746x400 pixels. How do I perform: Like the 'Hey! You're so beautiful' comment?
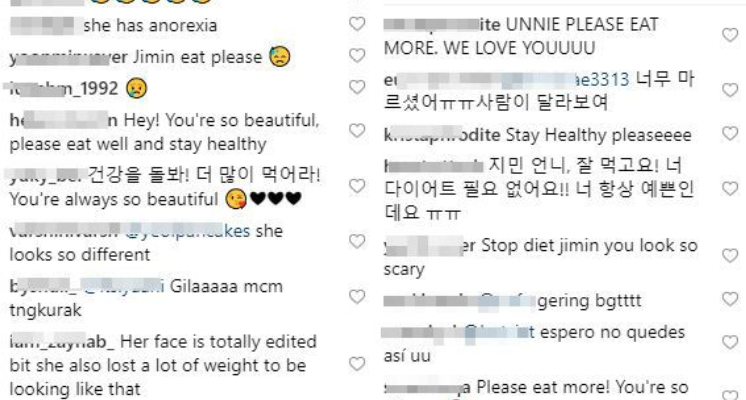[x=357, y=131]
